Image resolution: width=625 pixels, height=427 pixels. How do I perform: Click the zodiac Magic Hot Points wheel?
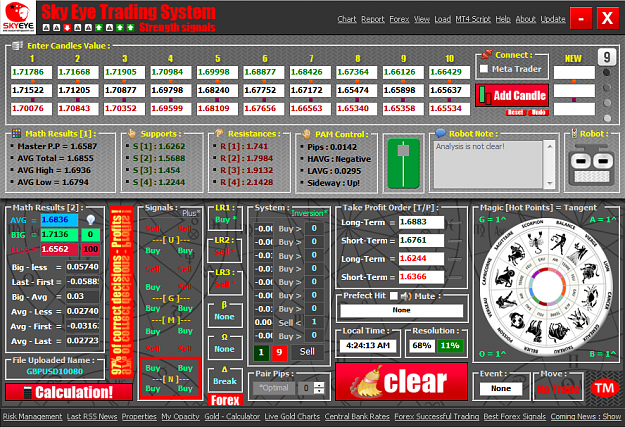click(546, 286)
